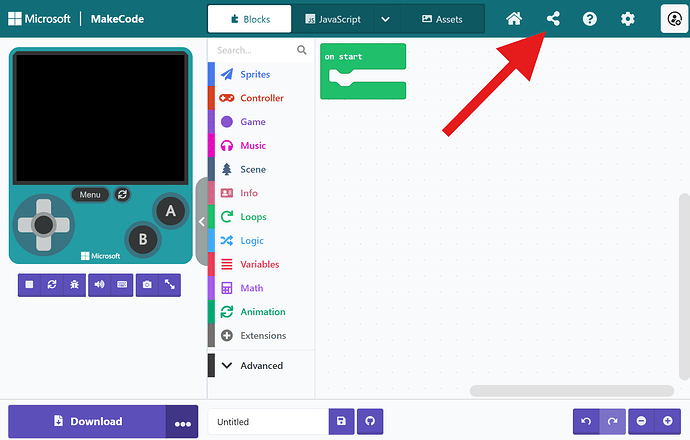Image resolution: width=690 pixels, height=440 pixels.
Task: Redo the last undone change
Action: [x=612, y=422]
